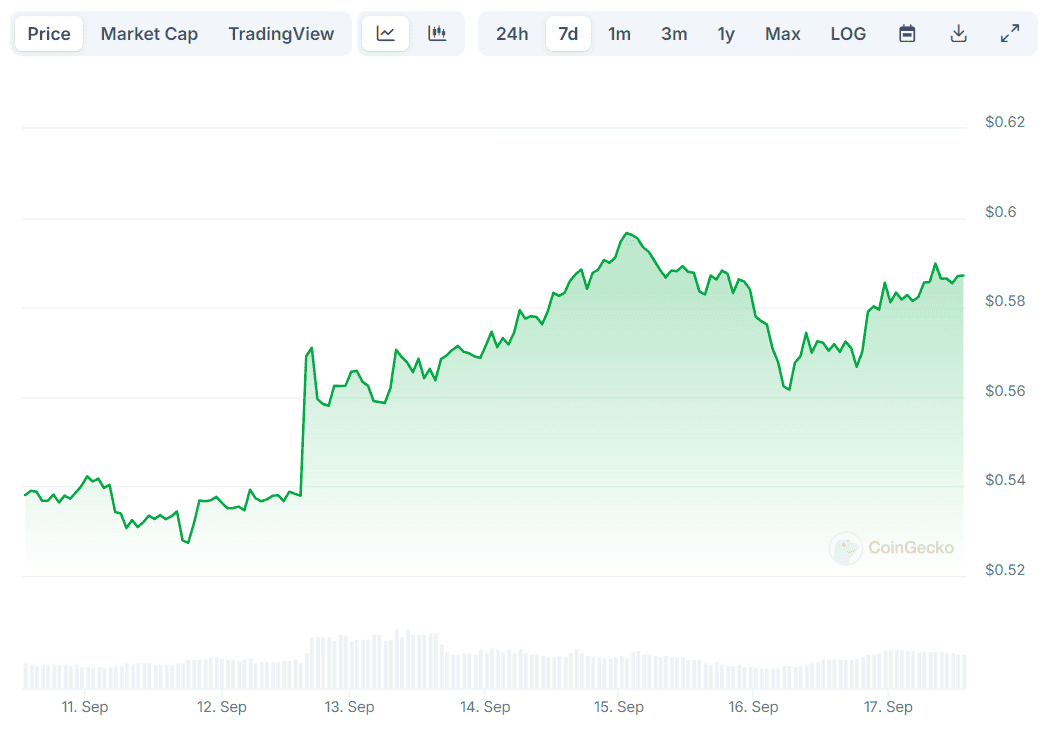Click the 15. Sep date label

tap(619, 706)
